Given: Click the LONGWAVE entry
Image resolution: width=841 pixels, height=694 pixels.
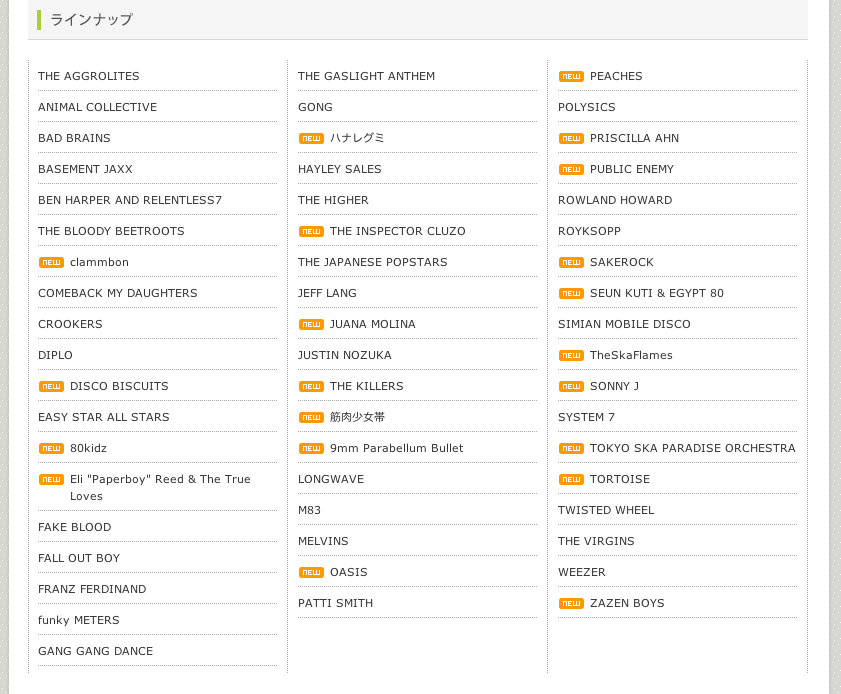Looking at the screenshot, I should [x=331, y=479].
